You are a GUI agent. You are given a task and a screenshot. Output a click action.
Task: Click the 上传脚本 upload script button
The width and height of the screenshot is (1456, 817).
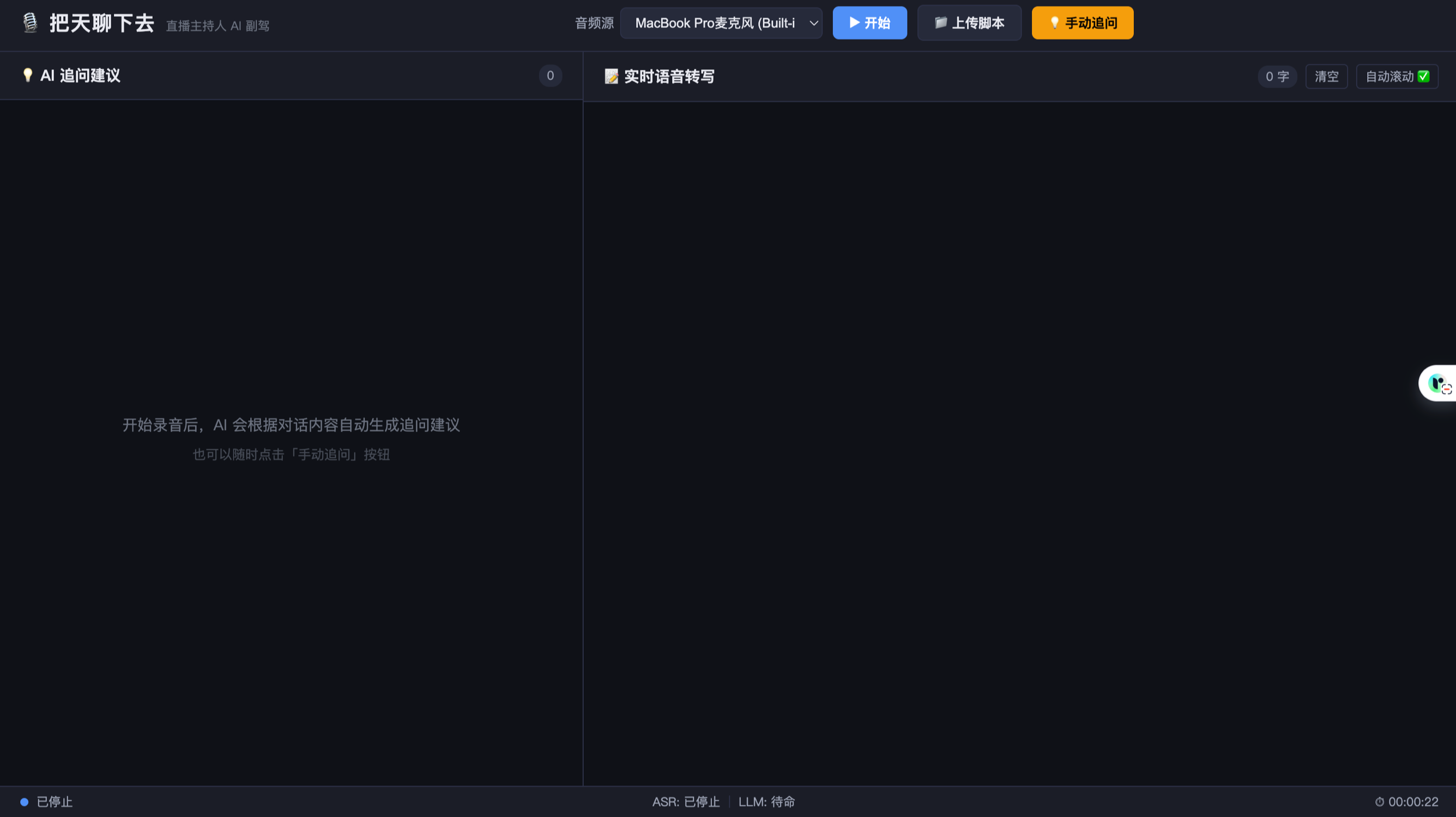click(x=969, y=23)
